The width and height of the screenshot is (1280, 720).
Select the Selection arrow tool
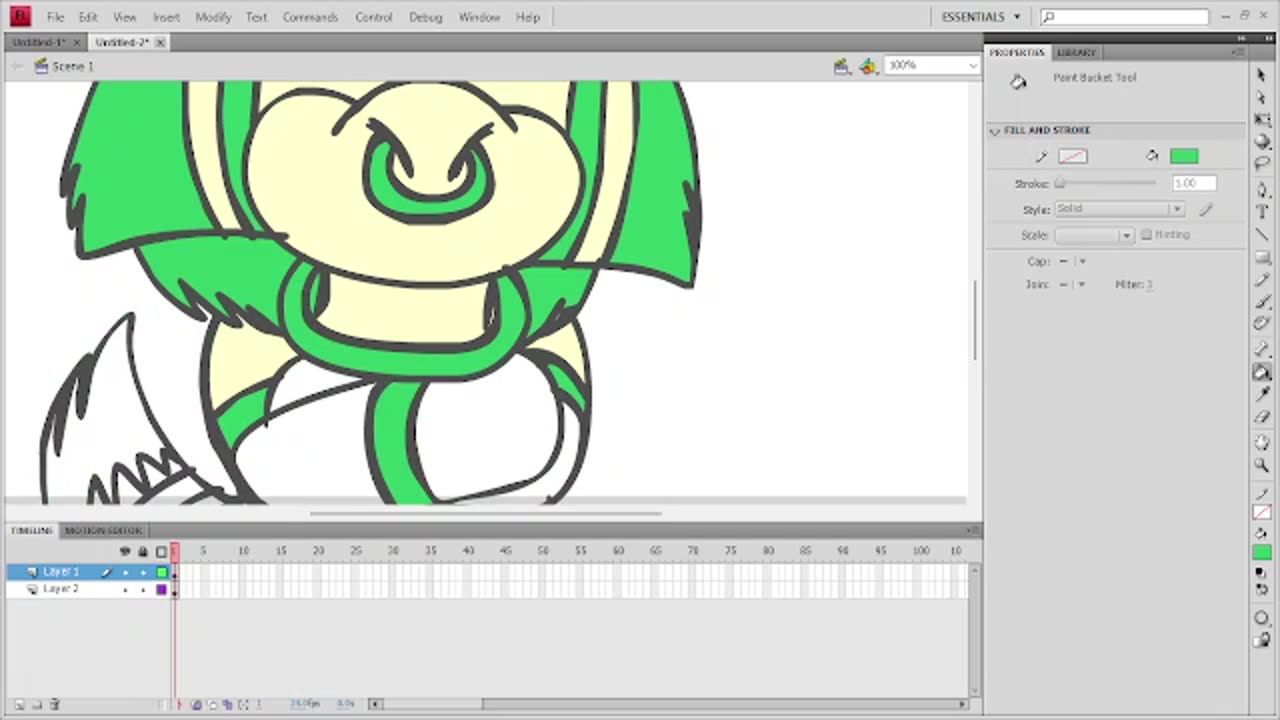(1261, 75)
